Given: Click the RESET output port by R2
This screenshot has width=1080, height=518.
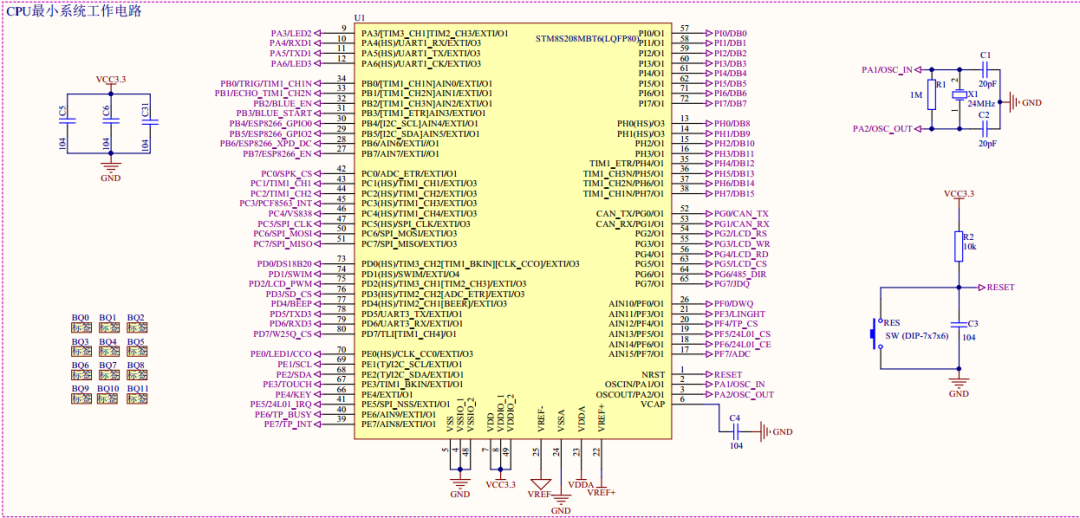Looking at the screenshot, I should point(996,287).
